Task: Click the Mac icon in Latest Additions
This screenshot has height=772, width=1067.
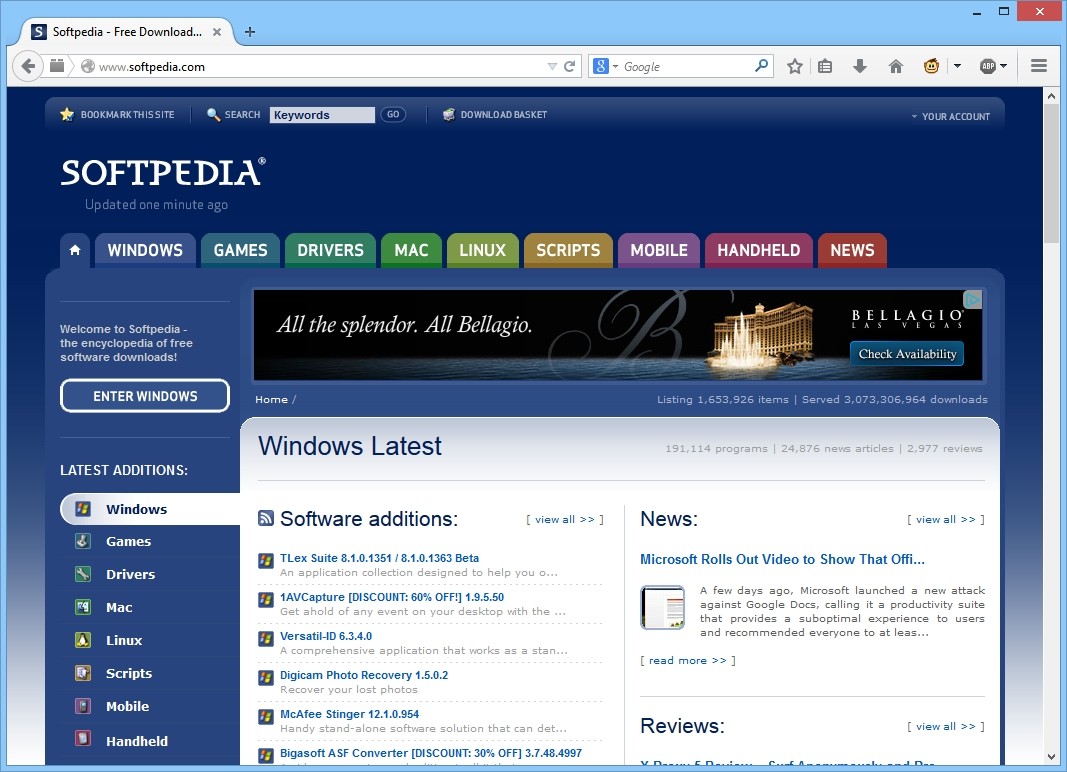Action: 83,607
